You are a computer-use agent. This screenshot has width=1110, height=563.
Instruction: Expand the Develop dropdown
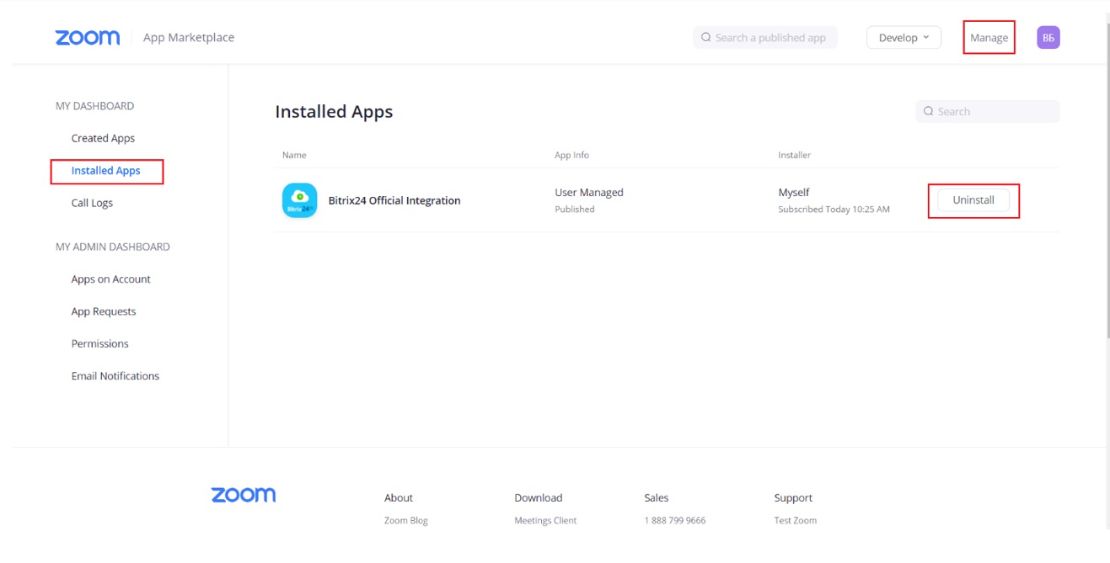(x=903, y=38)
